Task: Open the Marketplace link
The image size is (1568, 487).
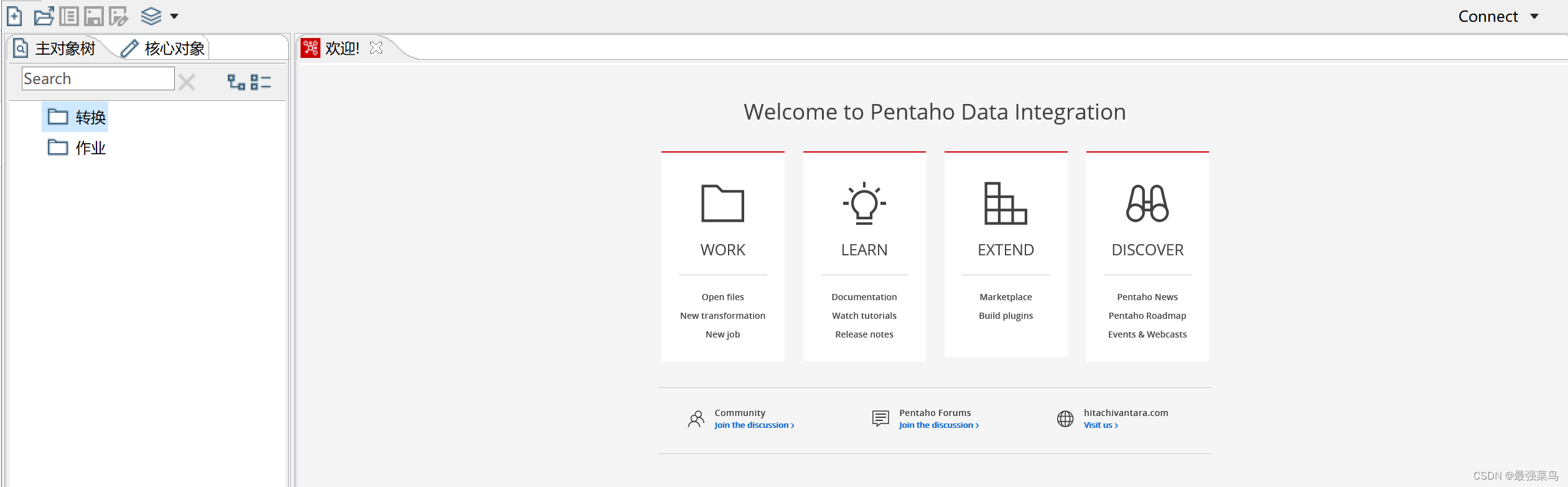Action: (1006, 297)
